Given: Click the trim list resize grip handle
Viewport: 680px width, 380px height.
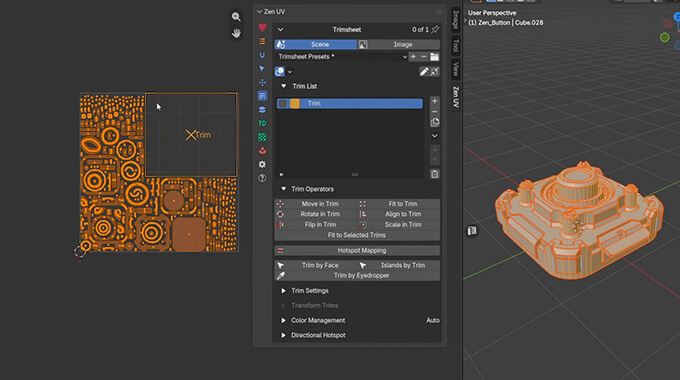Looking at the screenshot, I should pos(355,174).
